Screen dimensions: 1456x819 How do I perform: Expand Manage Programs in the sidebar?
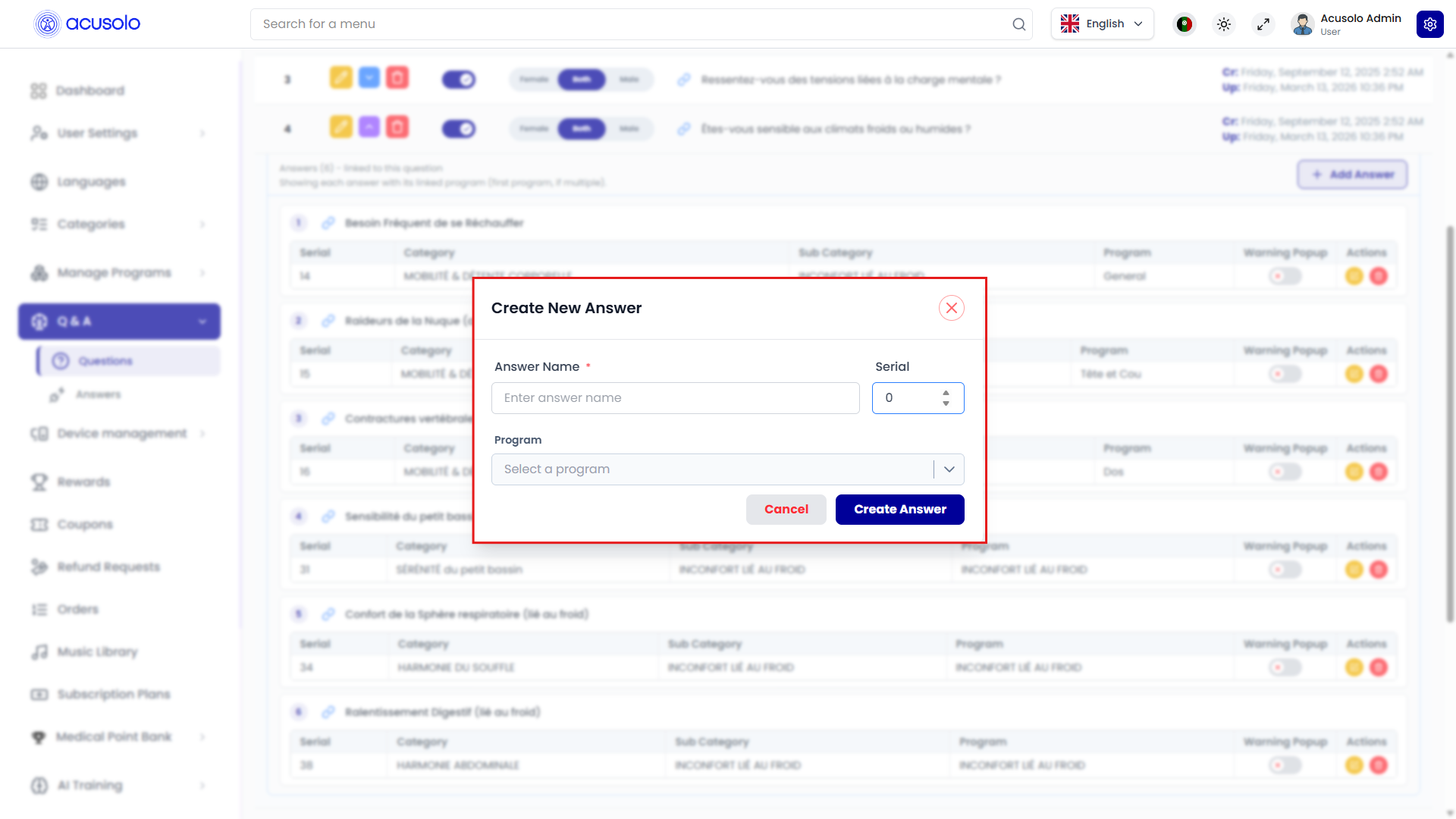[119, 273]
